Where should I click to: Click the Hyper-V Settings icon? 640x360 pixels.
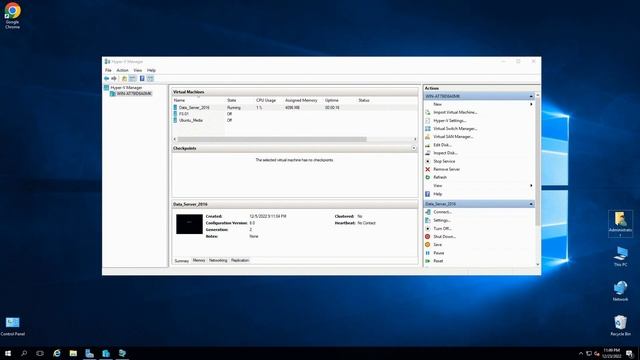click(x=428, y=120)
